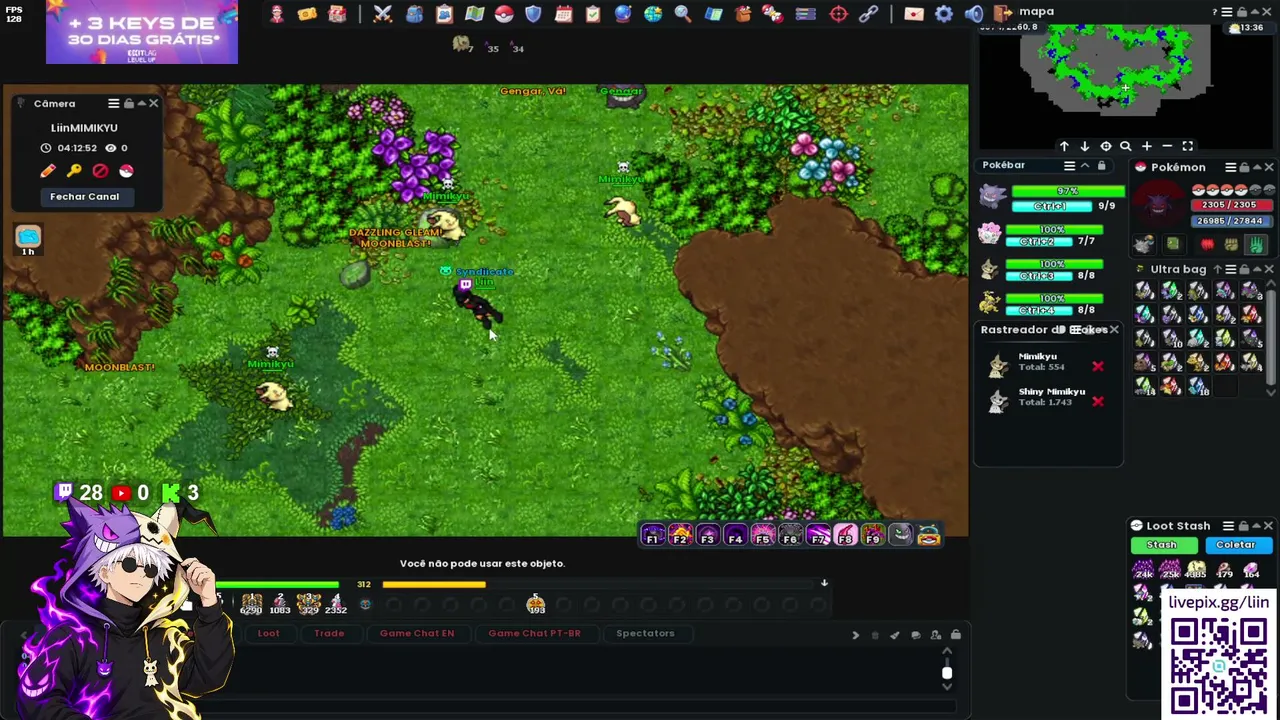Viewport: 1280px width, 720px height.
Task: Select the tan fist stance in Pokémon panel
Action: (x=1231, y=244)
